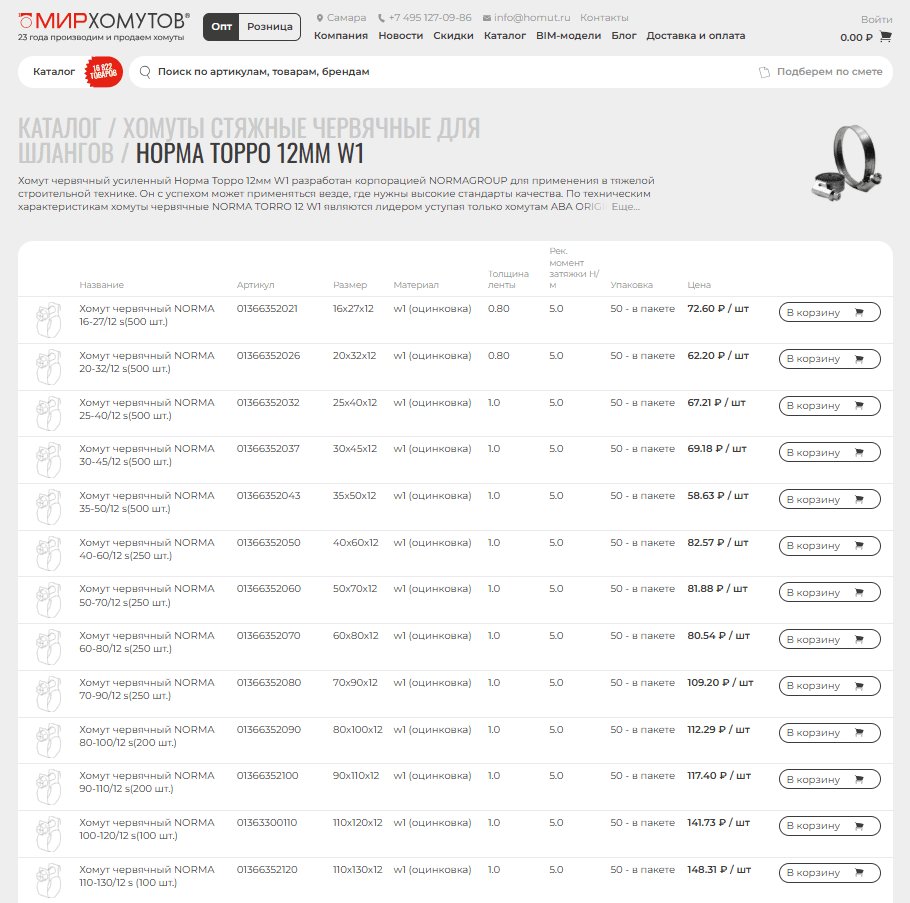
Task: Click clamp thumbnail for NORMA 40-60/12
Action: tap(48, 554)
